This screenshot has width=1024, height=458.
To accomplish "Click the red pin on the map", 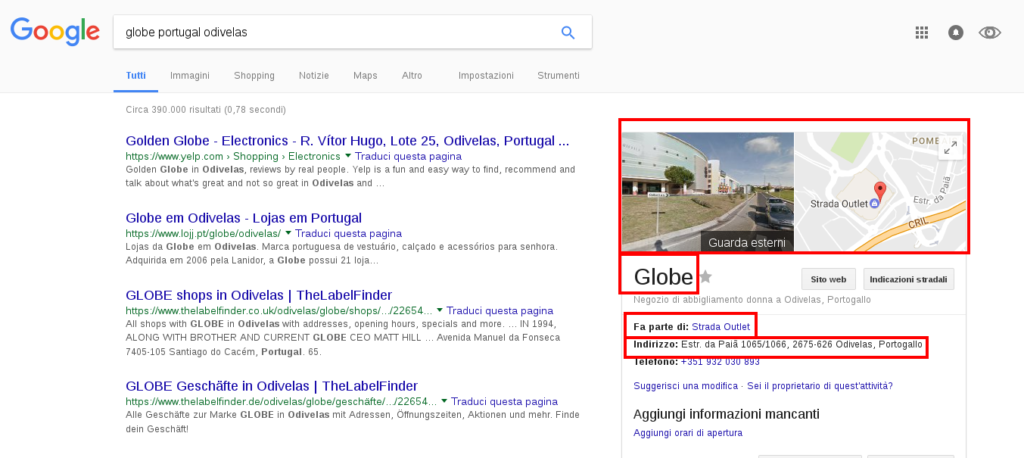I will (x=880, y=192).
